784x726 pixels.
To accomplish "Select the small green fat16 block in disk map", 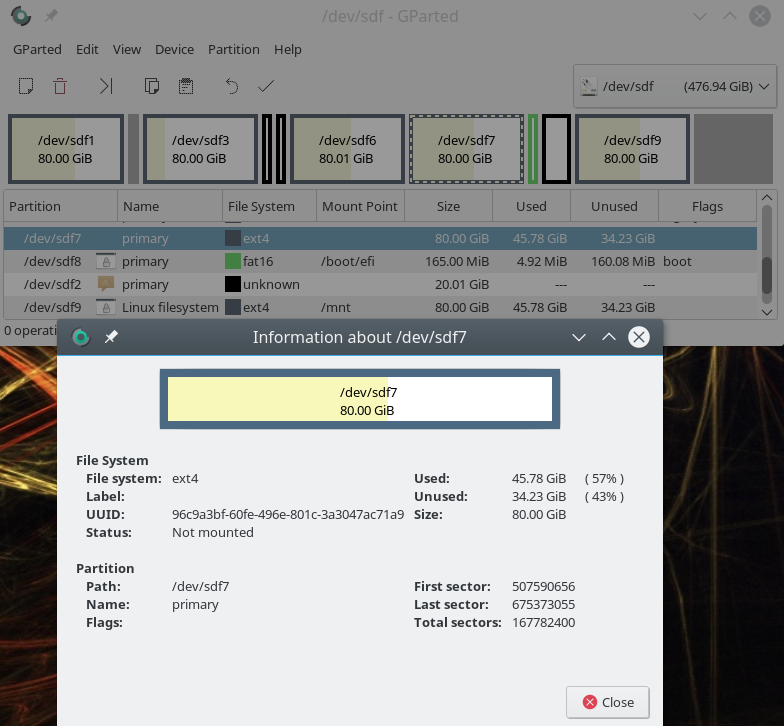I will click(x=533, y=149).
